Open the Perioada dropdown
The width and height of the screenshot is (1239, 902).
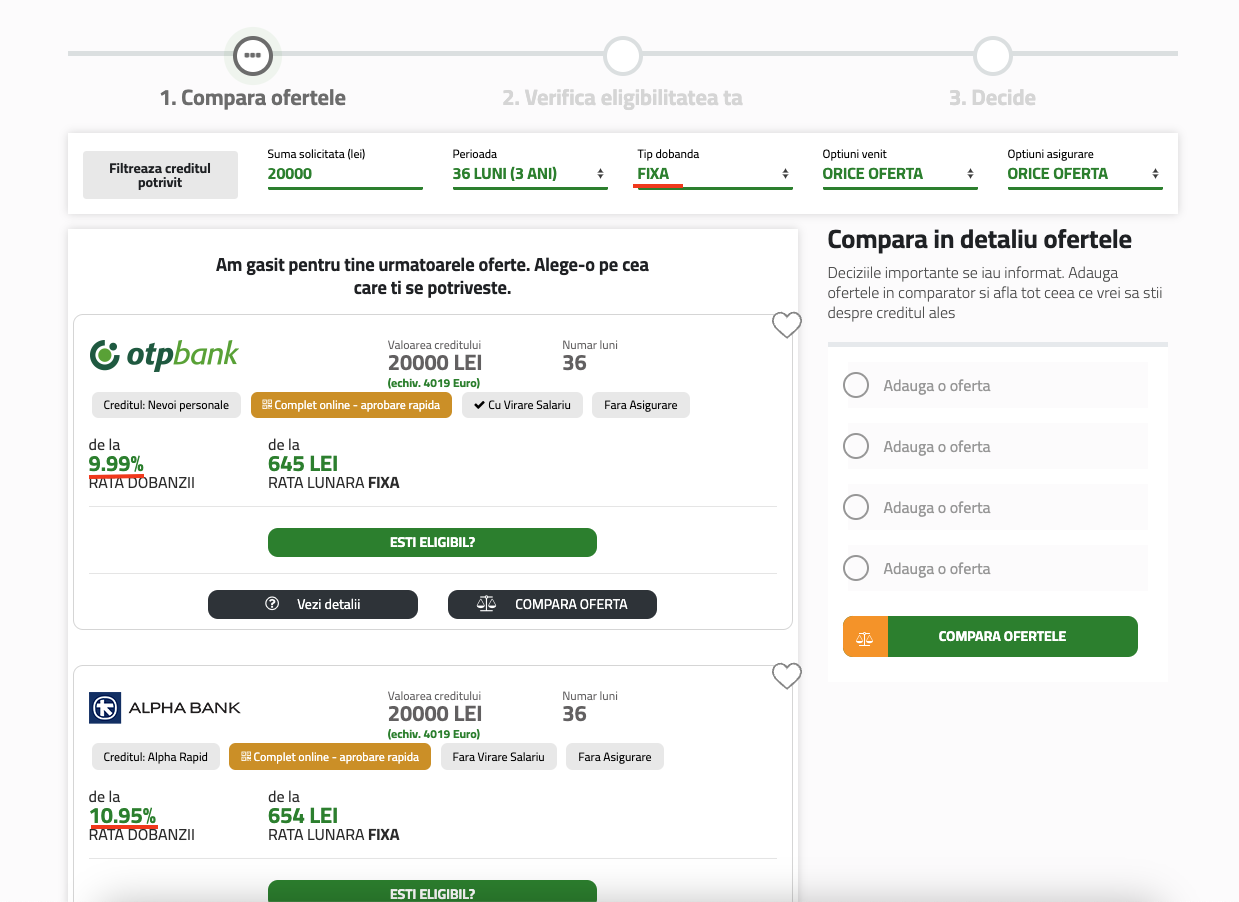pos(530,174)
